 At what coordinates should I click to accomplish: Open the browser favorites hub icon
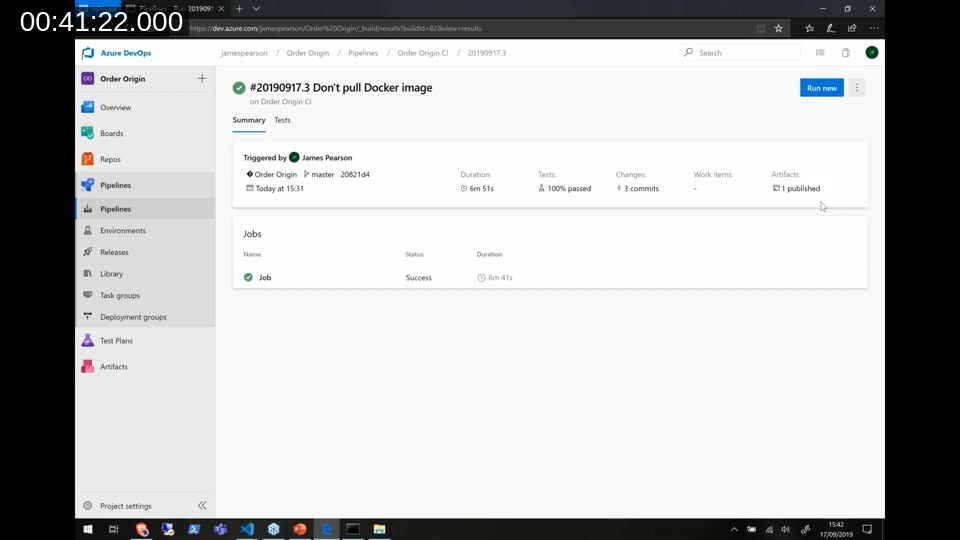coord(809,28)
